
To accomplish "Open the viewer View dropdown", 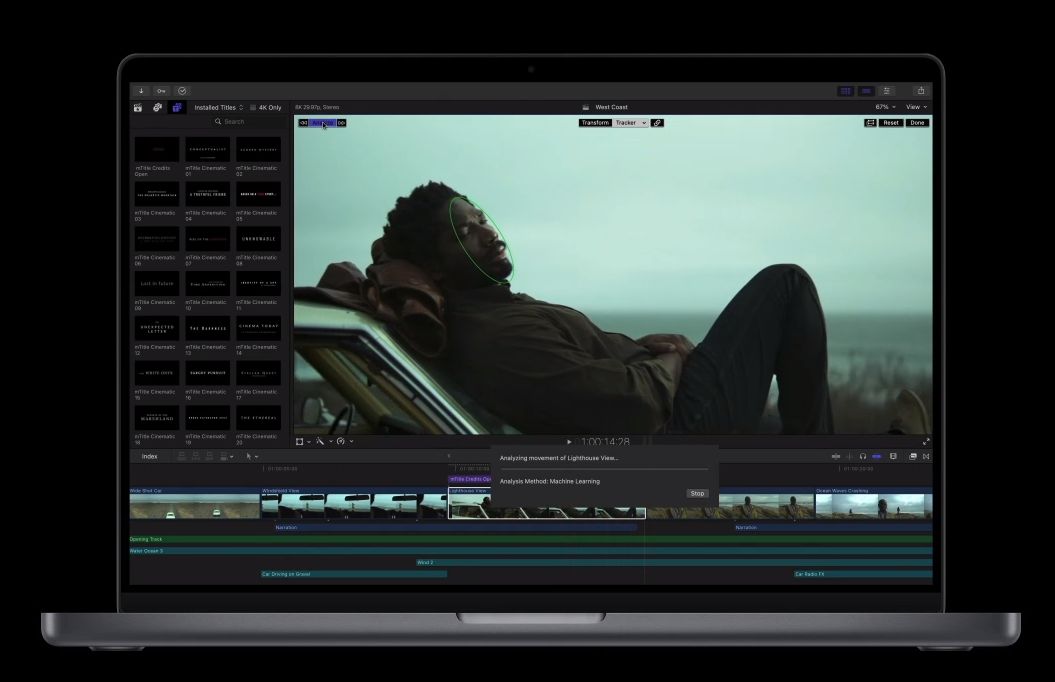I will (x=916, y=107).
